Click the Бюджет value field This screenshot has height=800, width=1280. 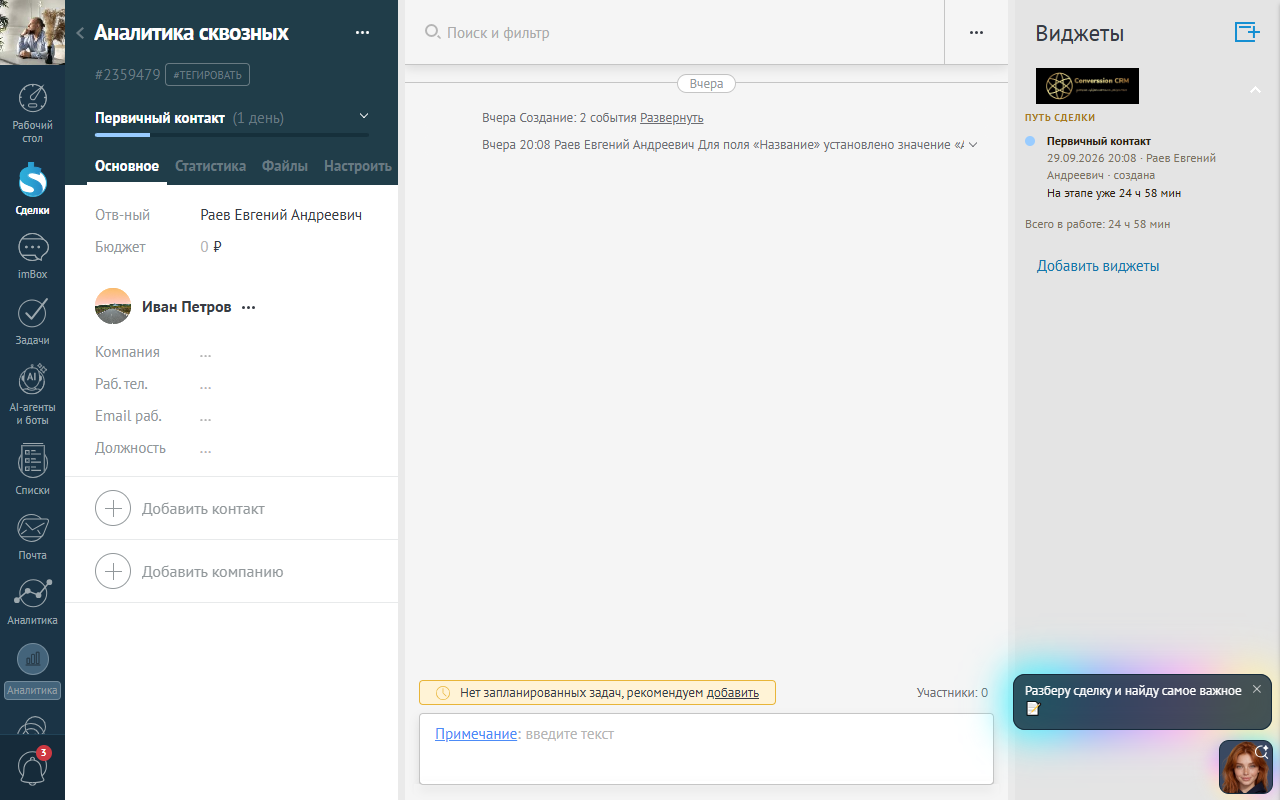[x=211, y=247]
